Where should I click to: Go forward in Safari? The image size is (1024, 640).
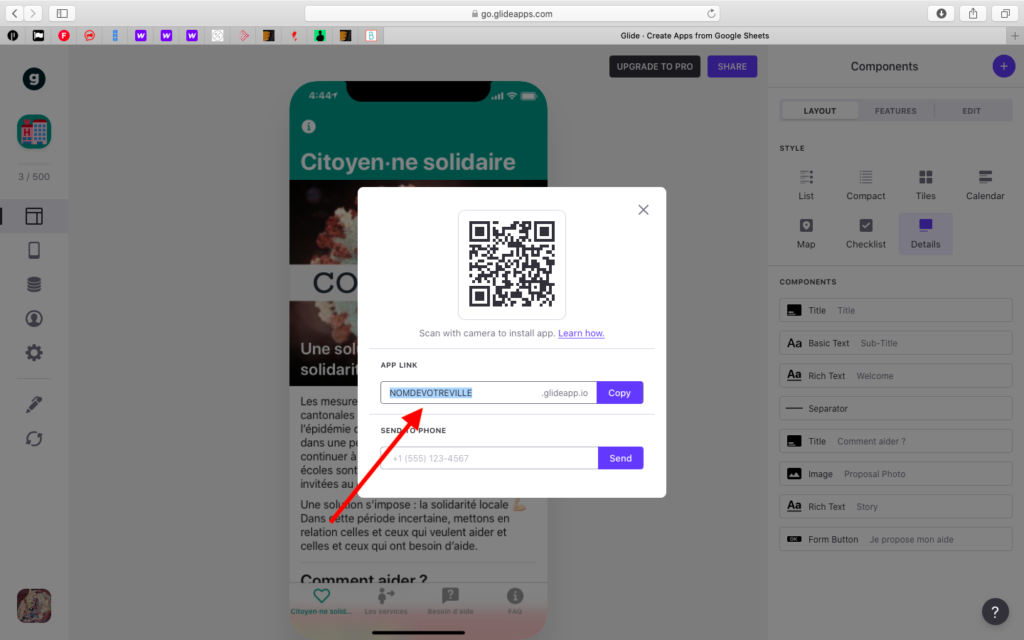click(x=33, y=13)
